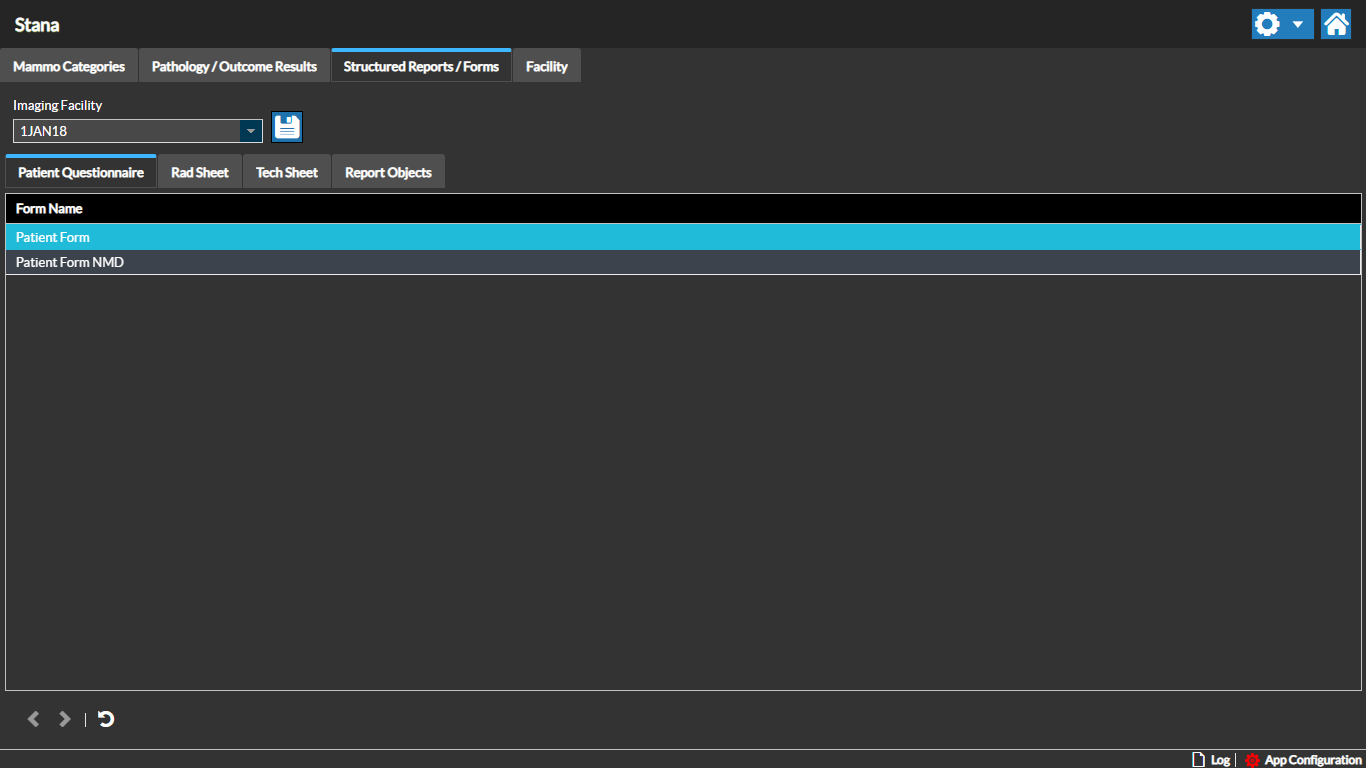
Task: Open the Log link in status bar
Action: pyautogui.click(x=1211, y=760)
